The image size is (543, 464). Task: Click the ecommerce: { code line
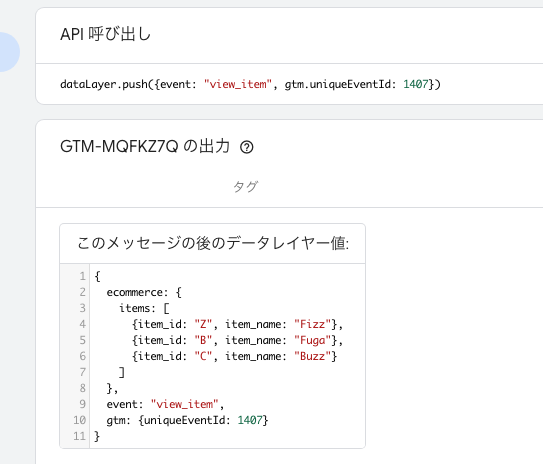[x=144, y=292]
